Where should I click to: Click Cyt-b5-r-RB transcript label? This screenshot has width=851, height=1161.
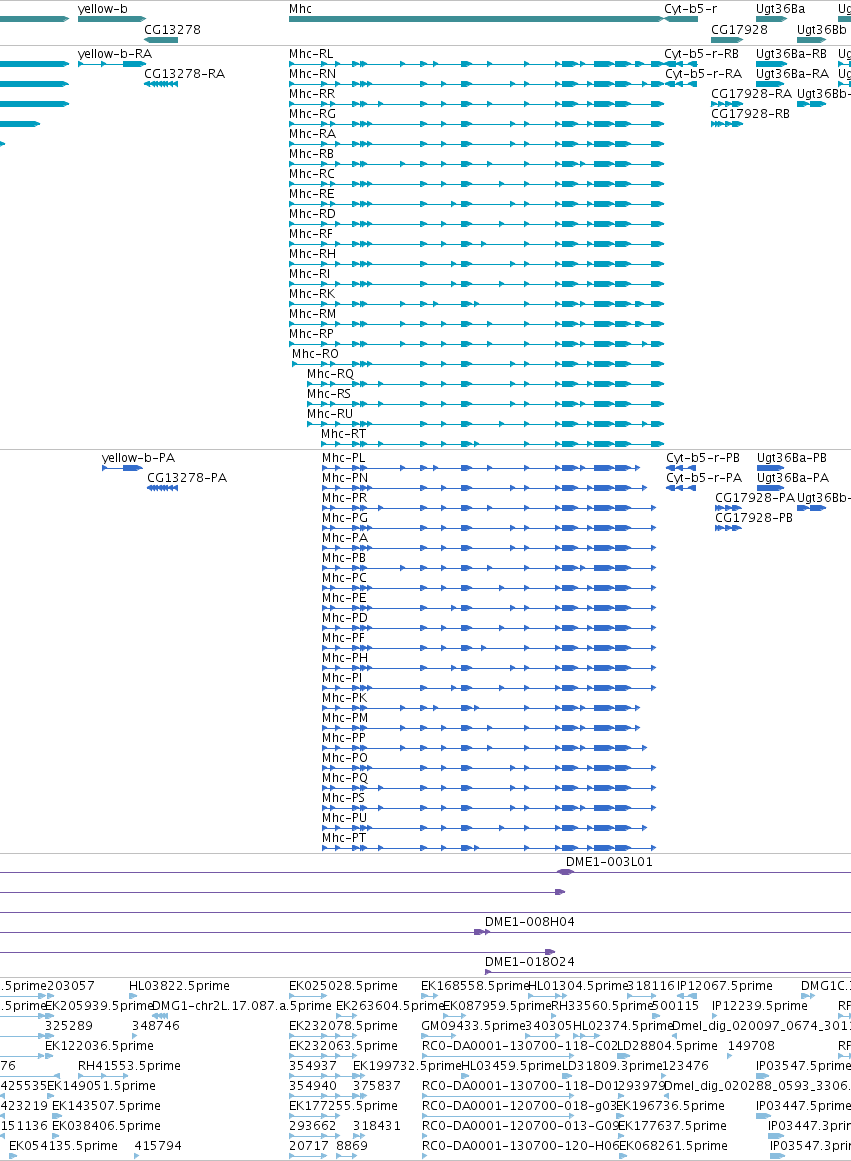pyautogui.click(x=701, y=54)
